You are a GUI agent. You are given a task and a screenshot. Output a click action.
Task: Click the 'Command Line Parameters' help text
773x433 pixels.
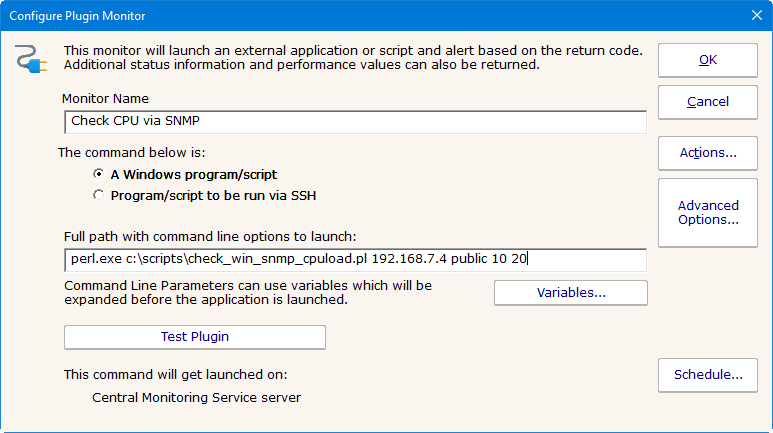pyautogui.click(x=246, y=292)
